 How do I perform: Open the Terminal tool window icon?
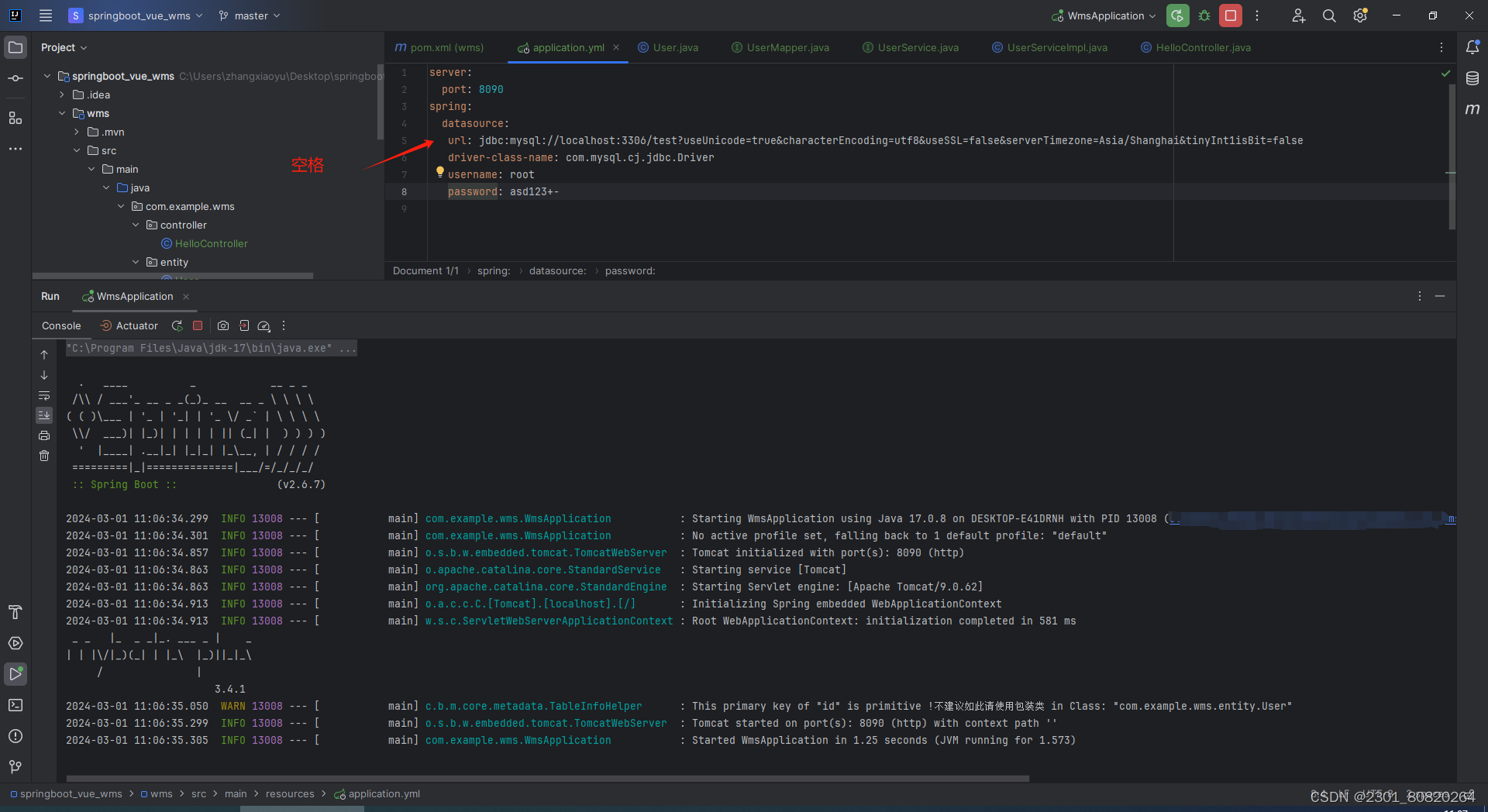pyautogui.click(x=15, y=705)
